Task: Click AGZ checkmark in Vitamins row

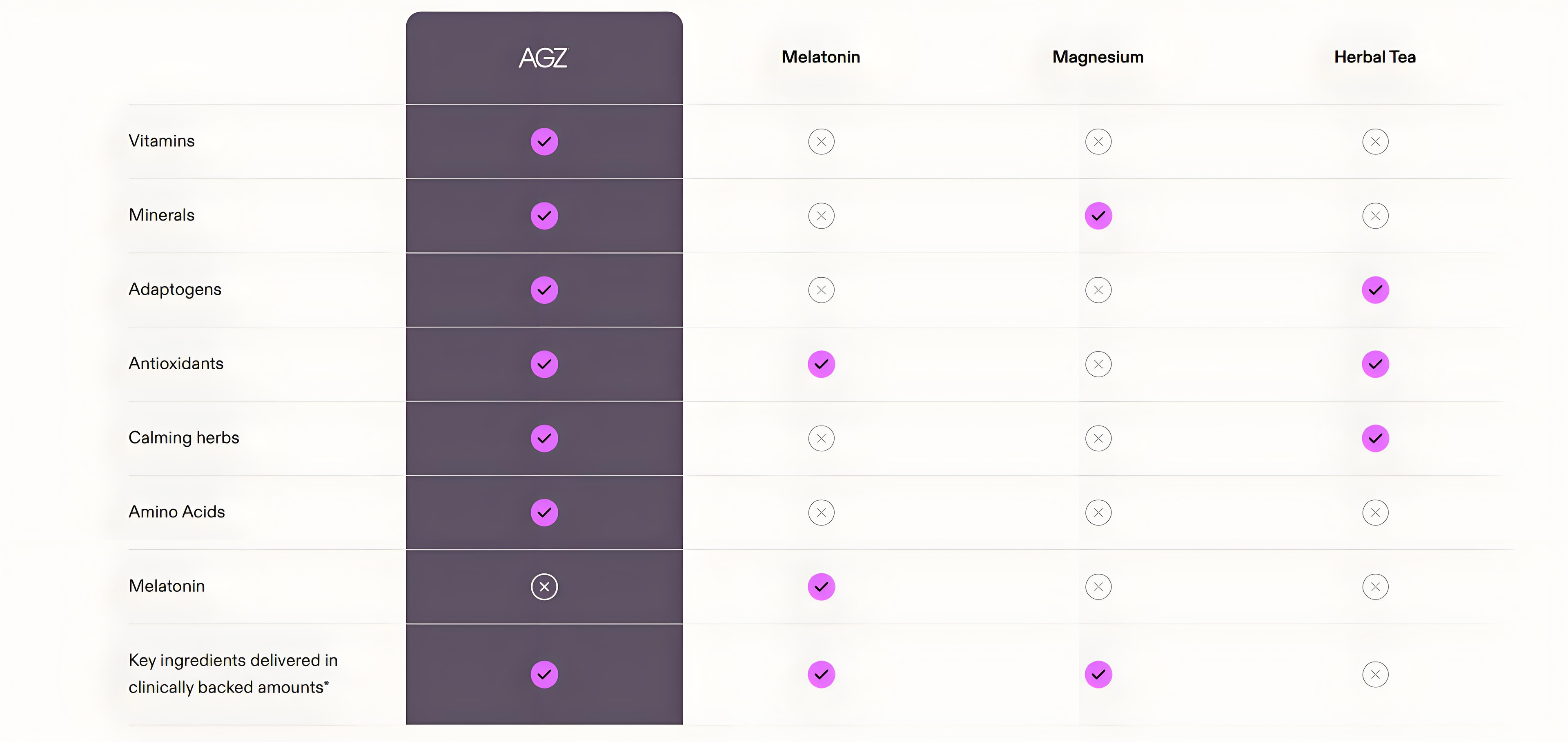Action: pyautogui.click(x=544, y=142)
